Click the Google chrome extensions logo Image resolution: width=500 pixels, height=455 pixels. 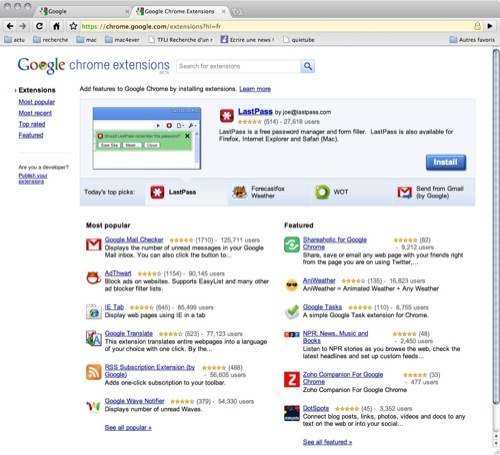(94, 65)
